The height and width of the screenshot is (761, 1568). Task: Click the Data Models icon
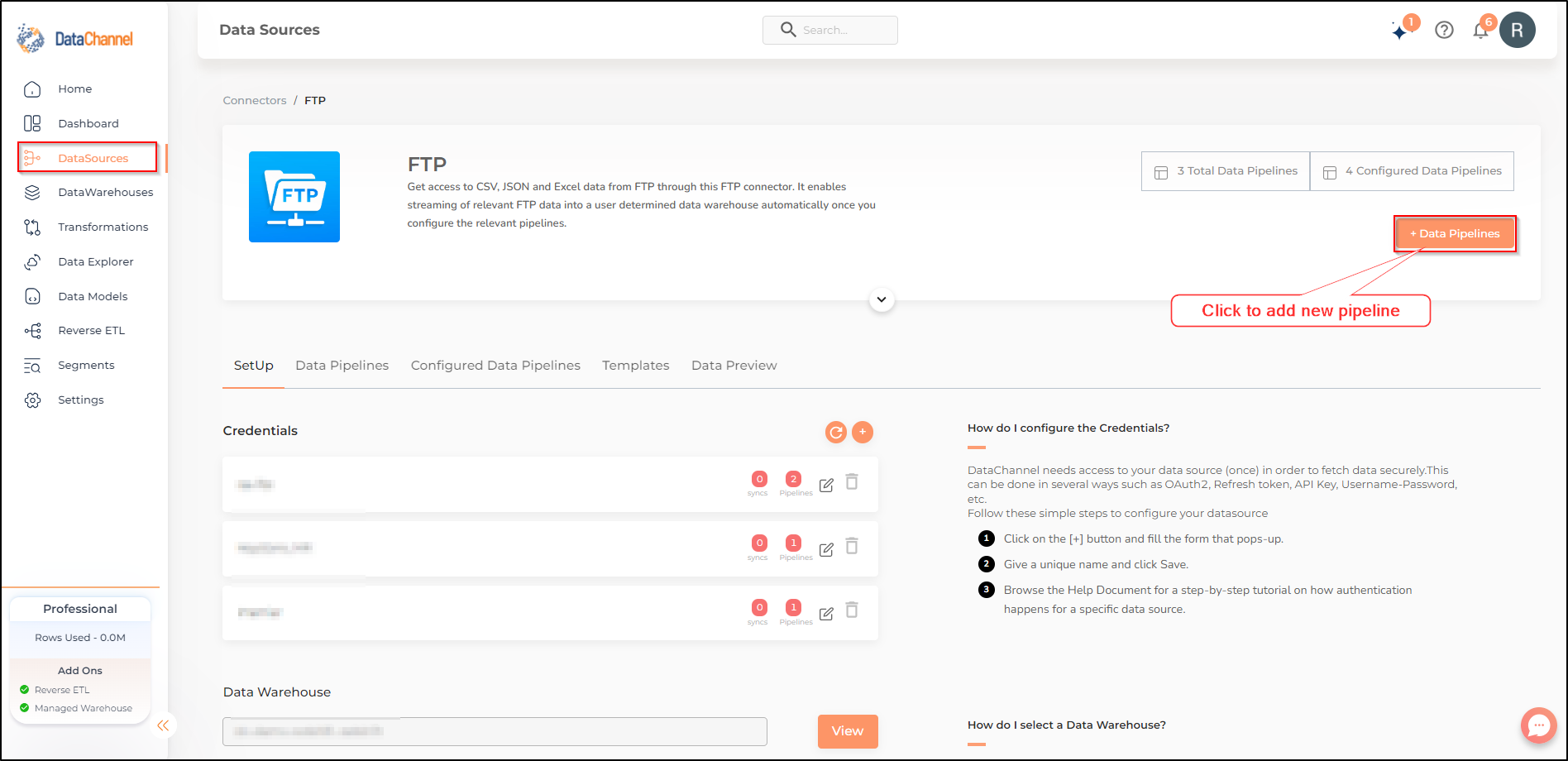[32, 296]
